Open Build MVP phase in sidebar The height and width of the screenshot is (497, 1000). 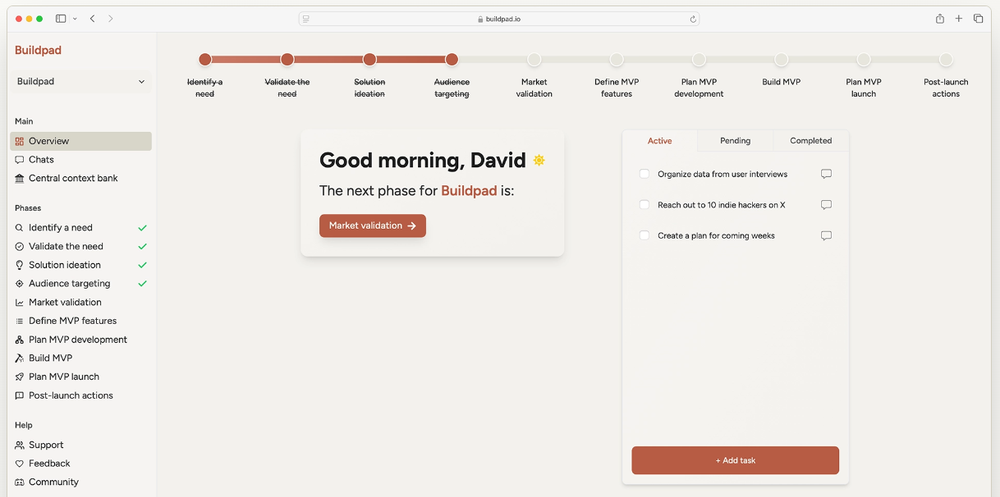coord(80,358)
